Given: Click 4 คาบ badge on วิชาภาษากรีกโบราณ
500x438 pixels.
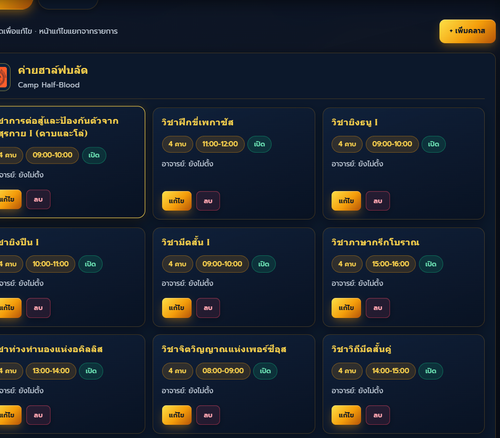Looking at the screenshot, I should tap(347, 264).
